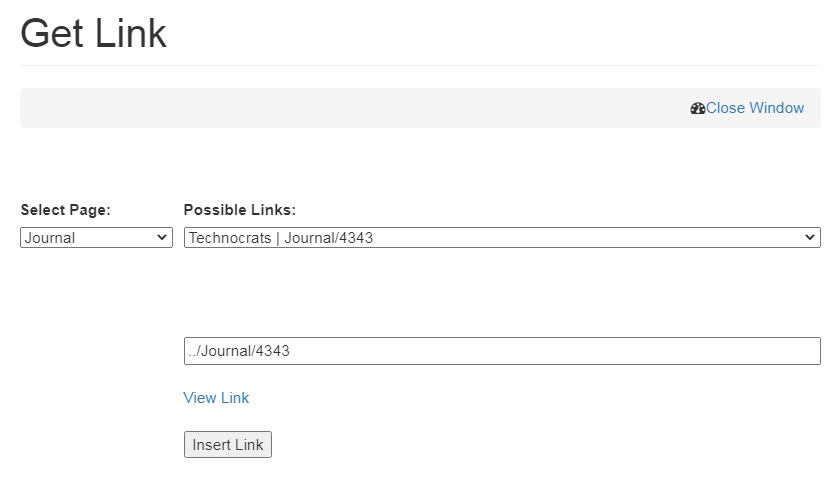Open the View Link hyperlink
Screen dimensions: 829x493
point(216,398)
